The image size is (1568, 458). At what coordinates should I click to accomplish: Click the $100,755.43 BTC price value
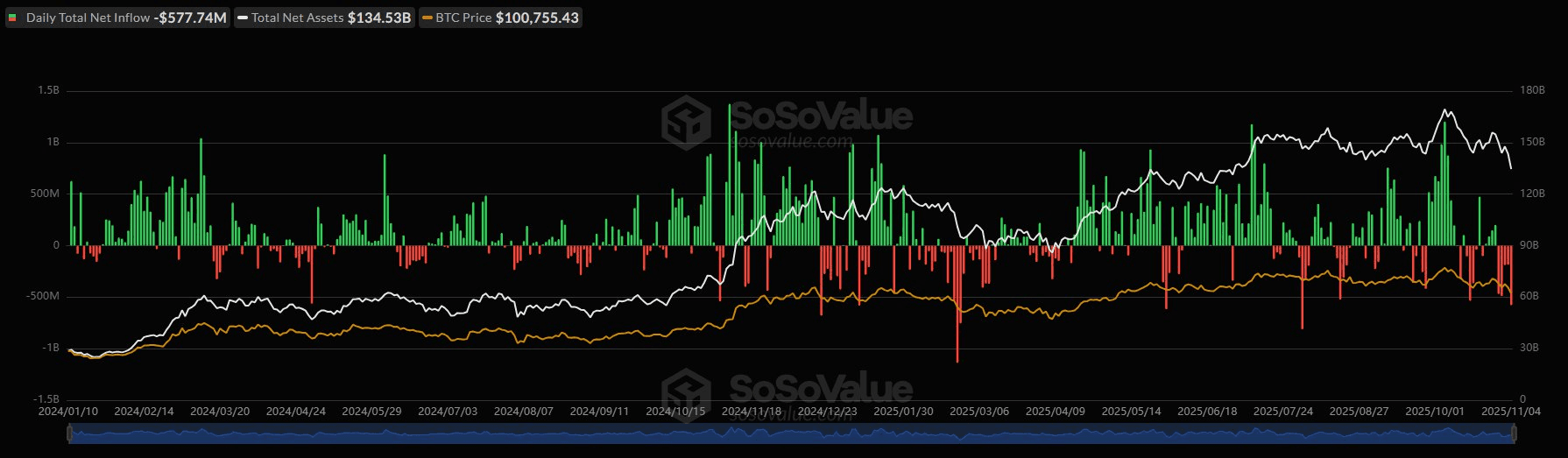click(537, 18)
